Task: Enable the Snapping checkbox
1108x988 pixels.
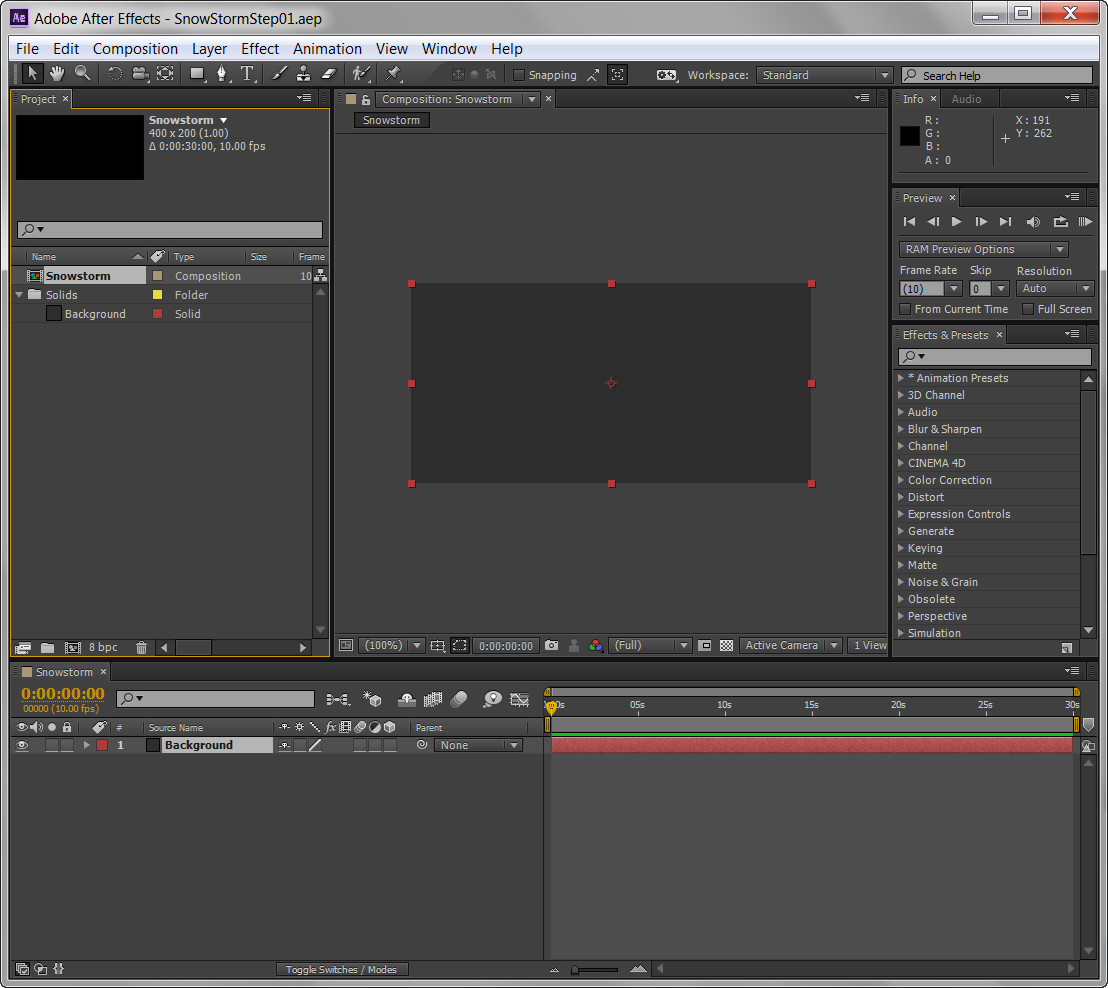Action: [519, 75]
